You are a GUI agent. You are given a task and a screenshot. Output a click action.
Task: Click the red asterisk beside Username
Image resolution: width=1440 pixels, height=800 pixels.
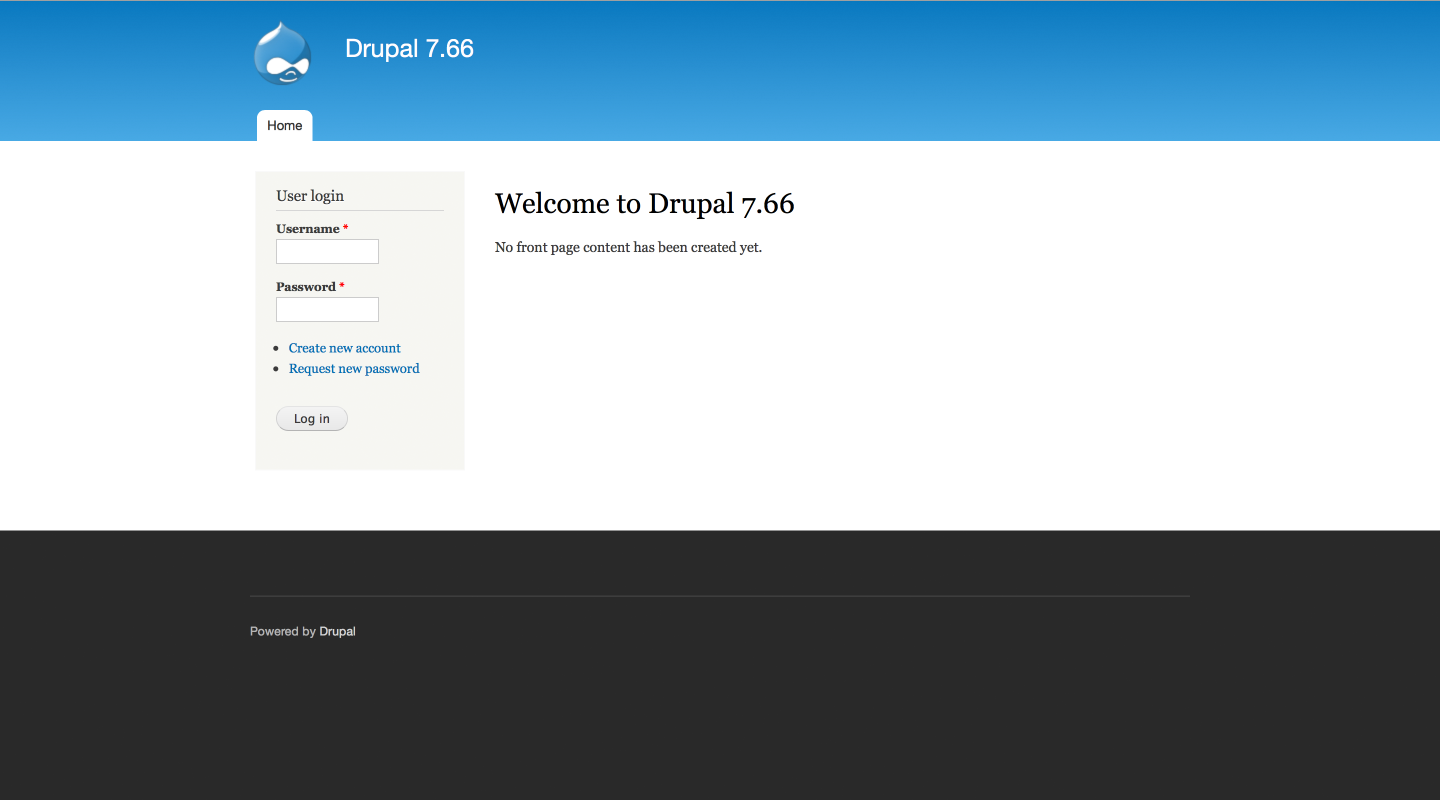[x=346, y=229]
